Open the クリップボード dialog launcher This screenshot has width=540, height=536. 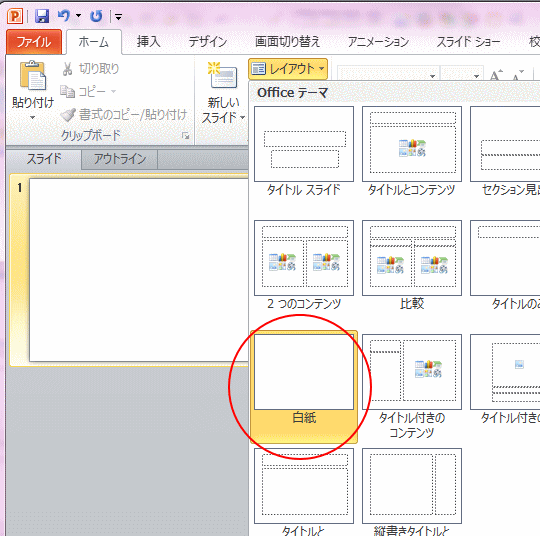[x=186, y=136]
